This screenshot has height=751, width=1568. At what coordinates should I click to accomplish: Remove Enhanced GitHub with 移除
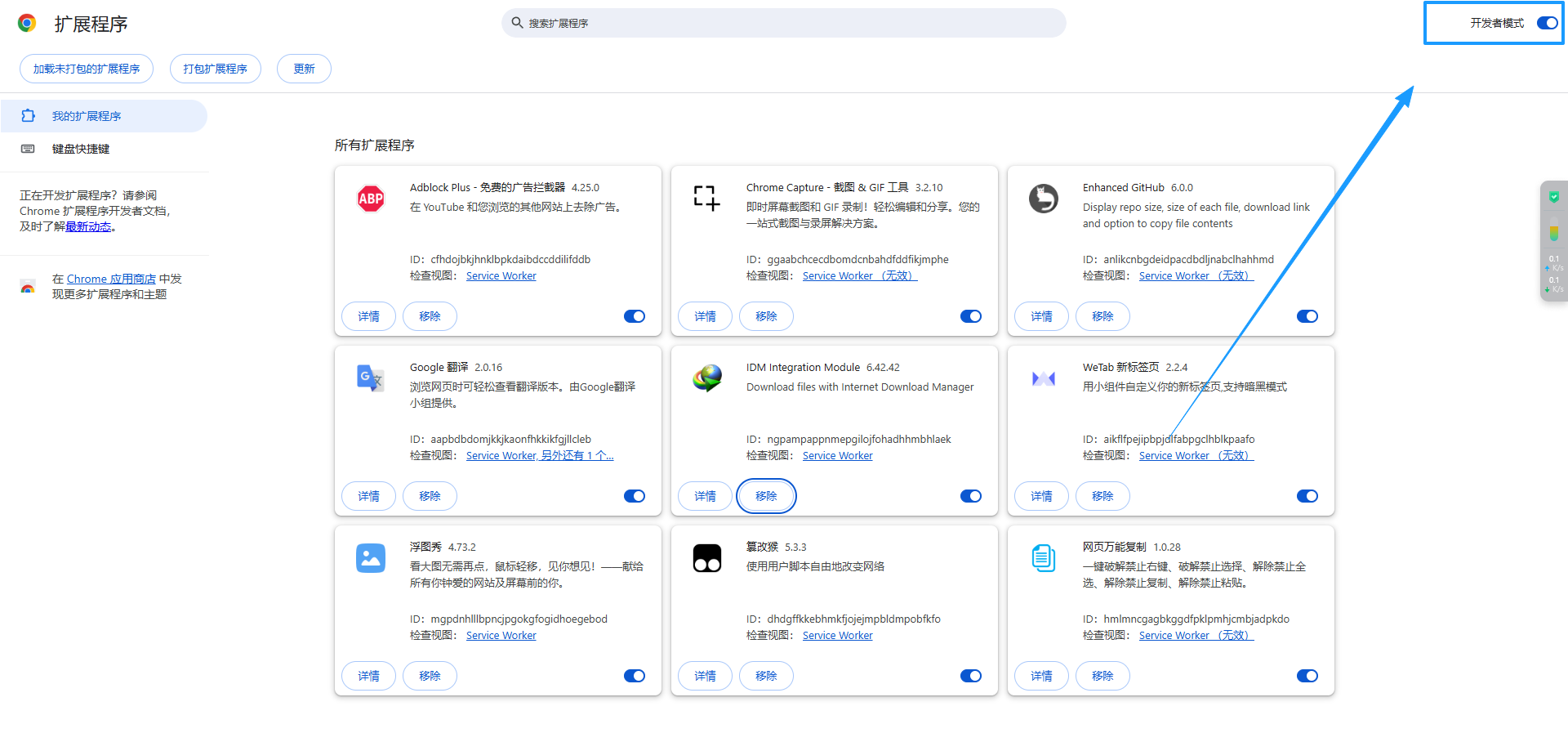(1102, 316)
